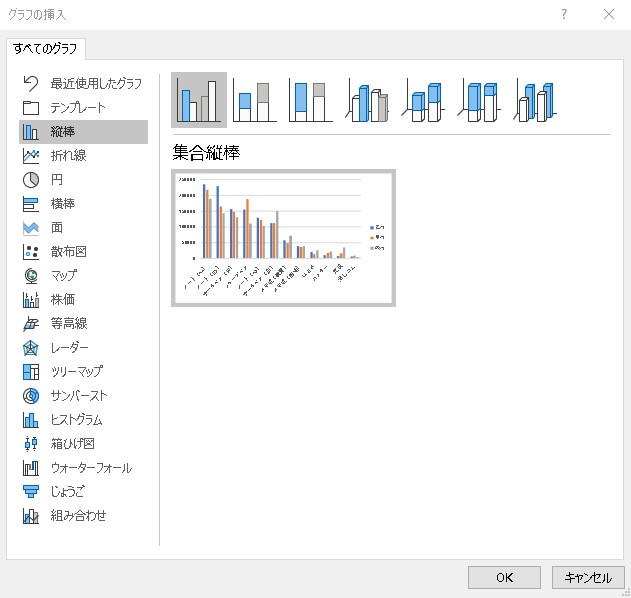Select the clustered column chart subtype icon
The height and width of the screenshot is (598, 631).
(198, 100)
